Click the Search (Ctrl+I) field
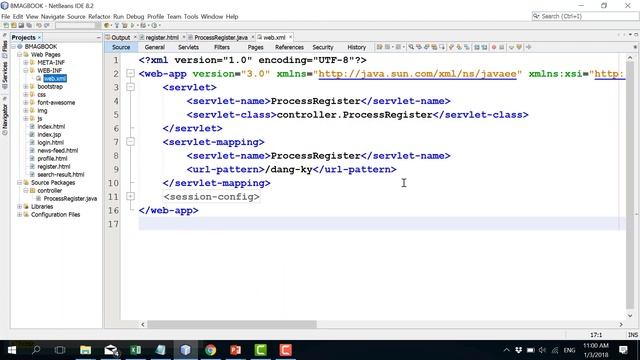This screenshot has height=360, width=640. point(585,16)
